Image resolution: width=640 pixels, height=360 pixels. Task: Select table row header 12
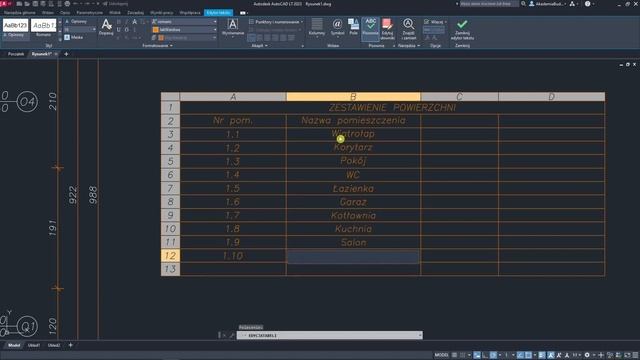170,256
